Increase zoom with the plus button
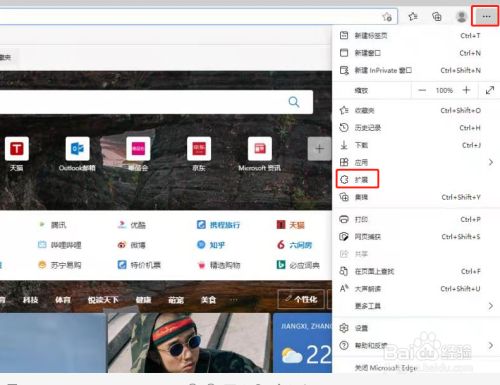The image size is (500, 385). (x=466, y=90)
